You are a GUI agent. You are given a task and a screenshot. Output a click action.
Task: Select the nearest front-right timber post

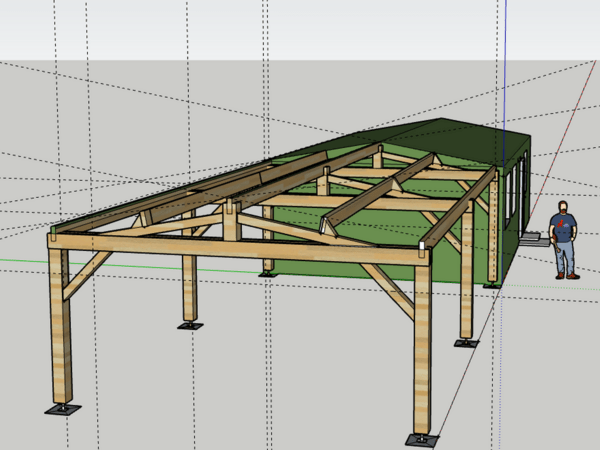click(x=422, y=350)
